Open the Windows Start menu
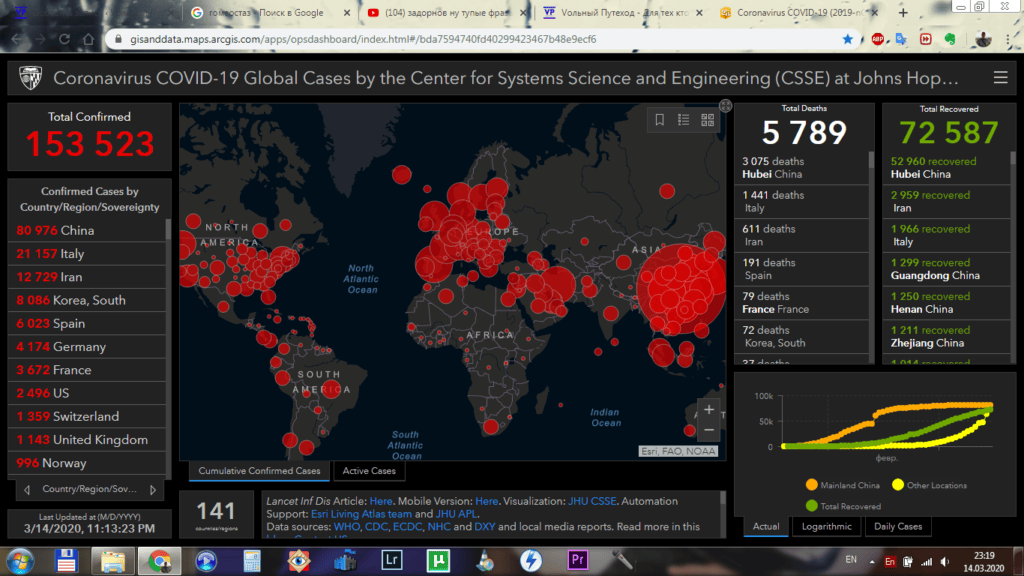Screen dimensions: 1024x576 [x=20, y=560]
